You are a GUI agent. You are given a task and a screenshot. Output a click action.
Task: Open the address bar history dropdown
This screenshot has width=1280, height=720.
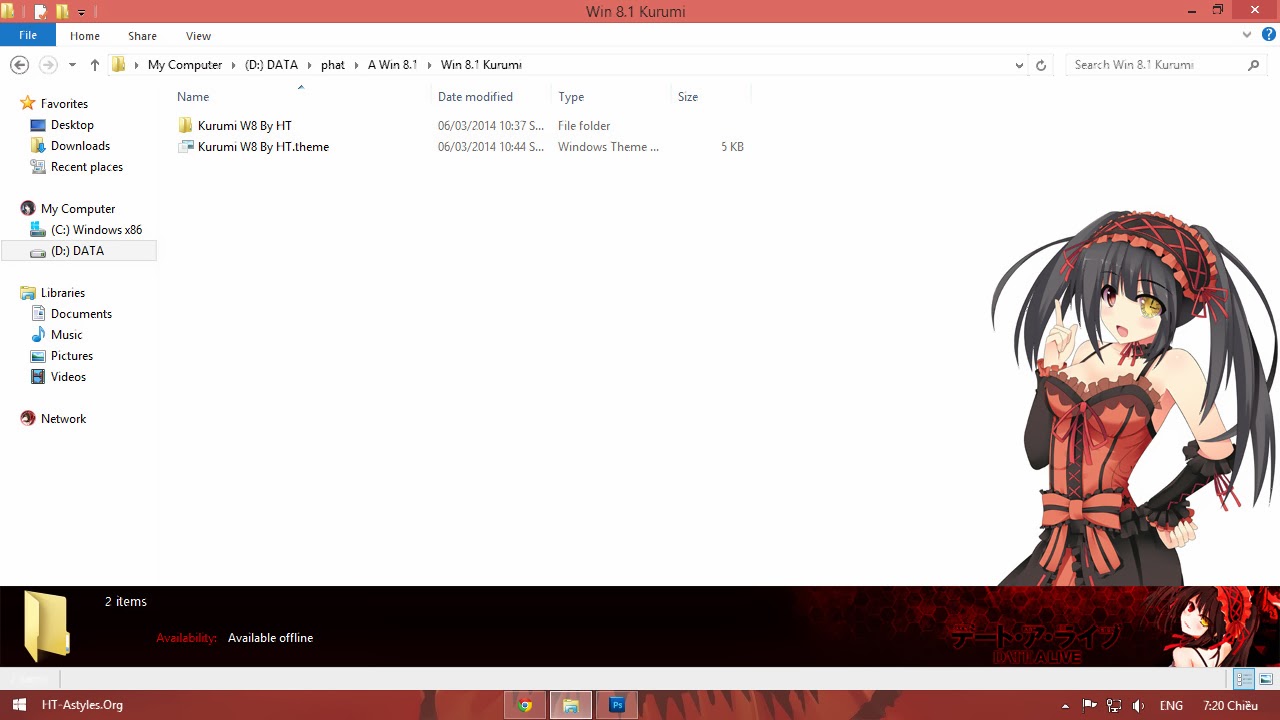[1019, 65]
